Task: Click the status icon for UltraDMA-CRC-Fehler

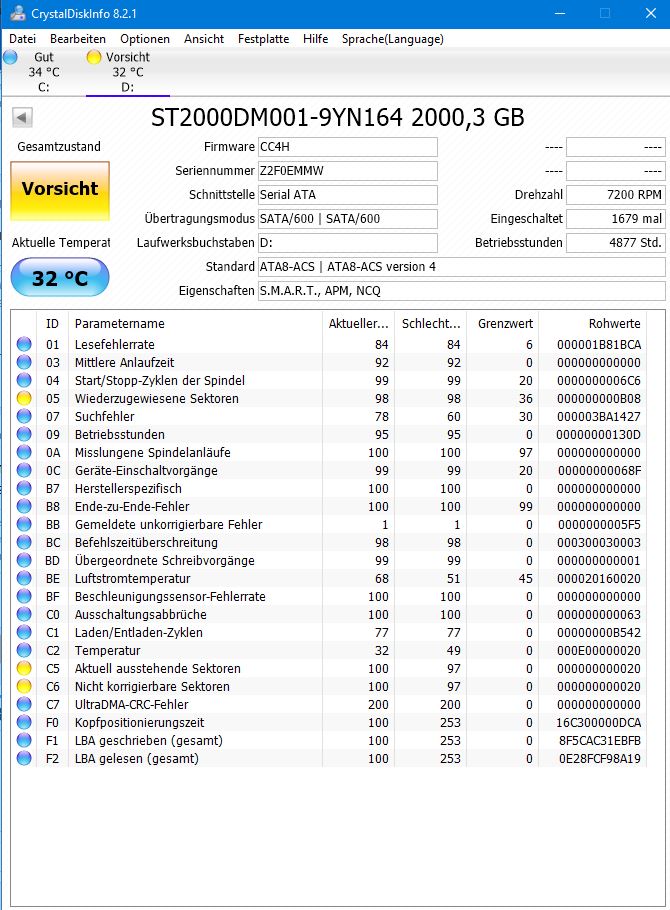Action: 24,704
